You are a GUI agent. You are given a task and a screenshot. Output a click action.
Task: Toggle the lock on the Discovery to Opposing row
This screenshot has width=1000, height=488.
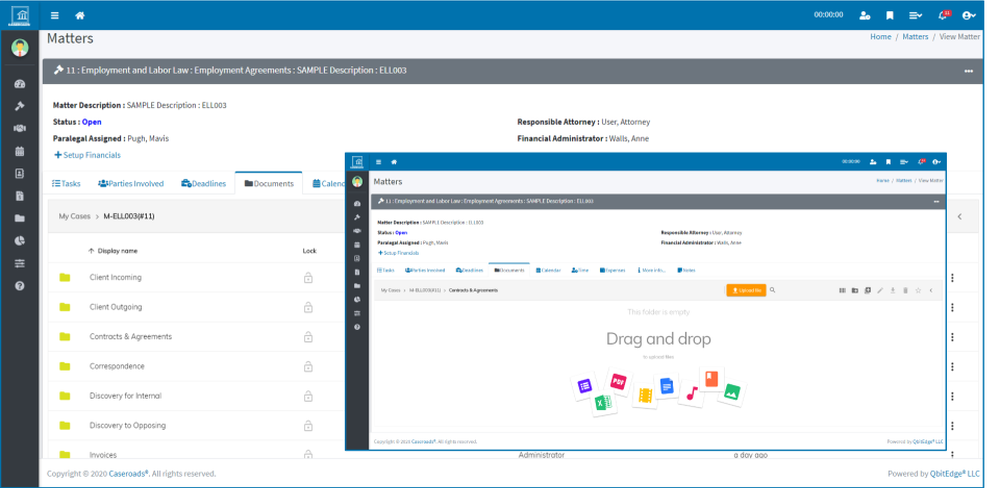308,425
